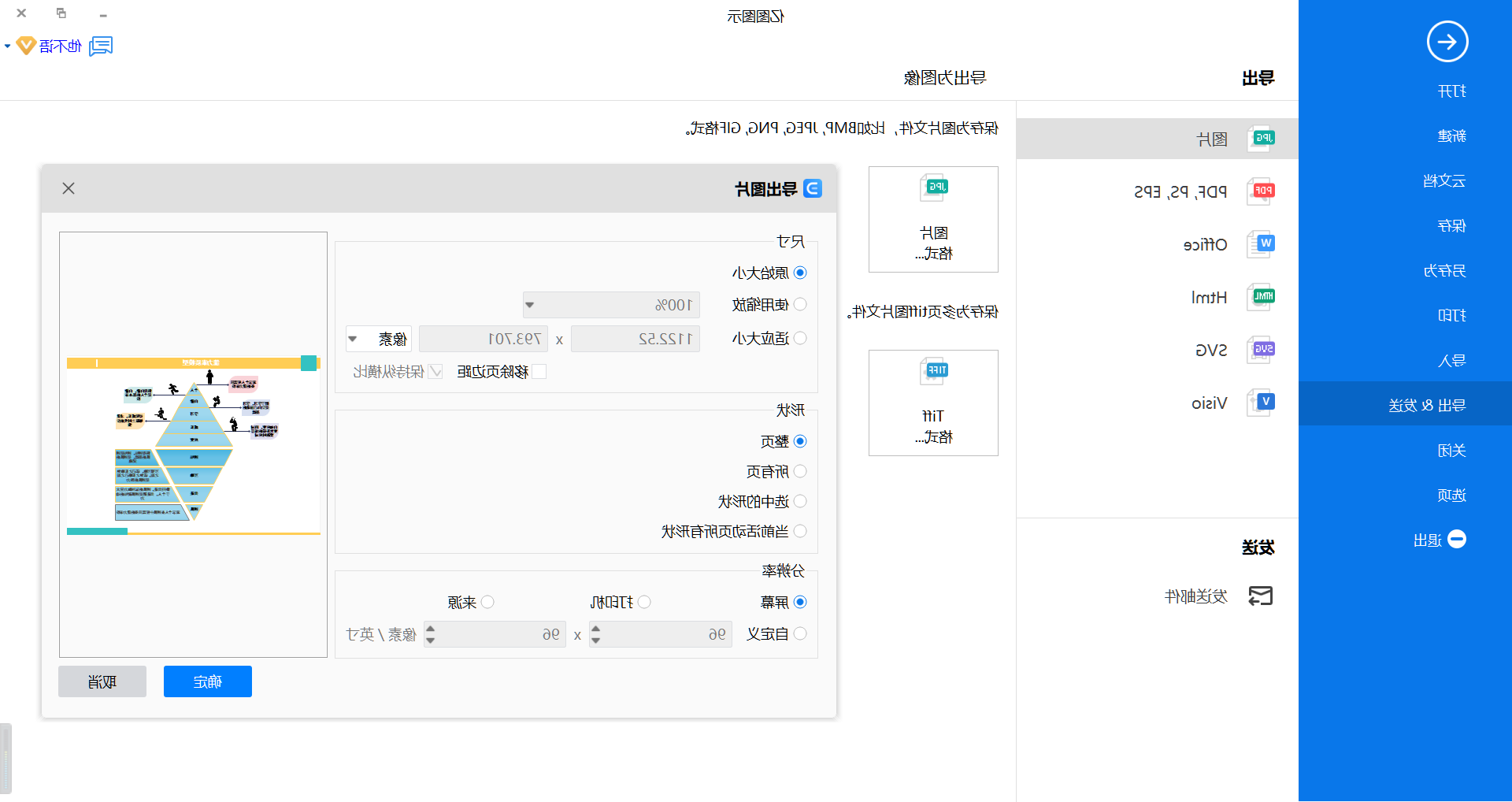The width and height of the screenshot is (1512, 802).
Task: Select the 自定义 resolution radio button
Action: (800, 633)
